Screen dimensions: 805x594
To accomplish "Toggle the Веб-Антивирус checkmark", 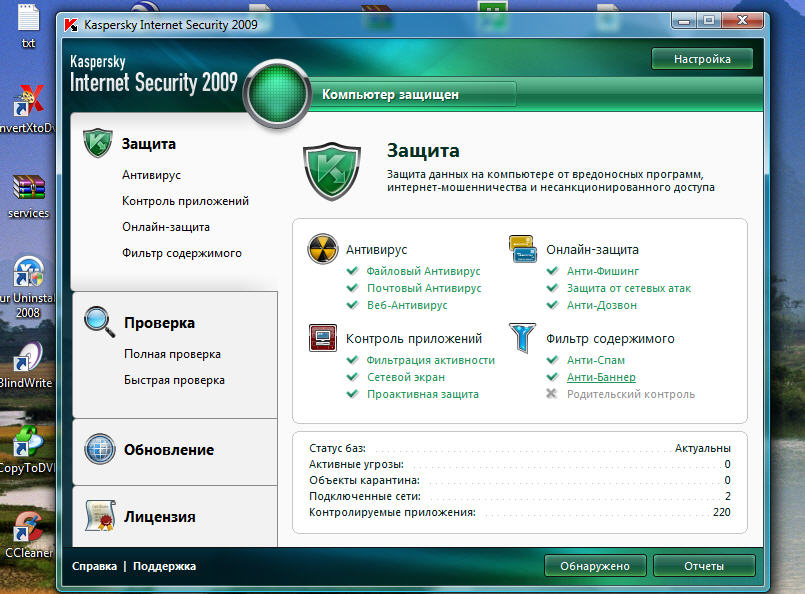I will [353, 305].
